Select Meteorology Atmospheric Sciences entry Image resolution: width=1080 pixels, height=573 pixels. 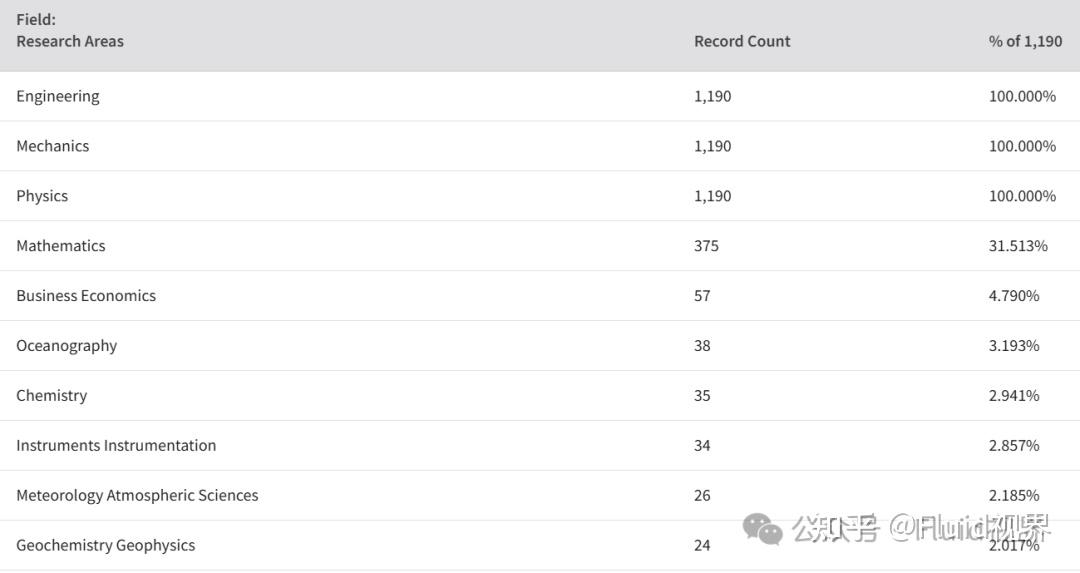137,496
